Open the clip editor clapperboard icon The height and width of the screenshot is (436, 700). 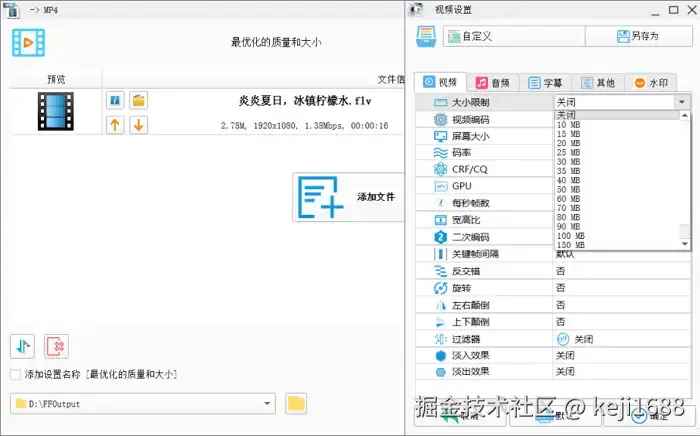point(138,100)
